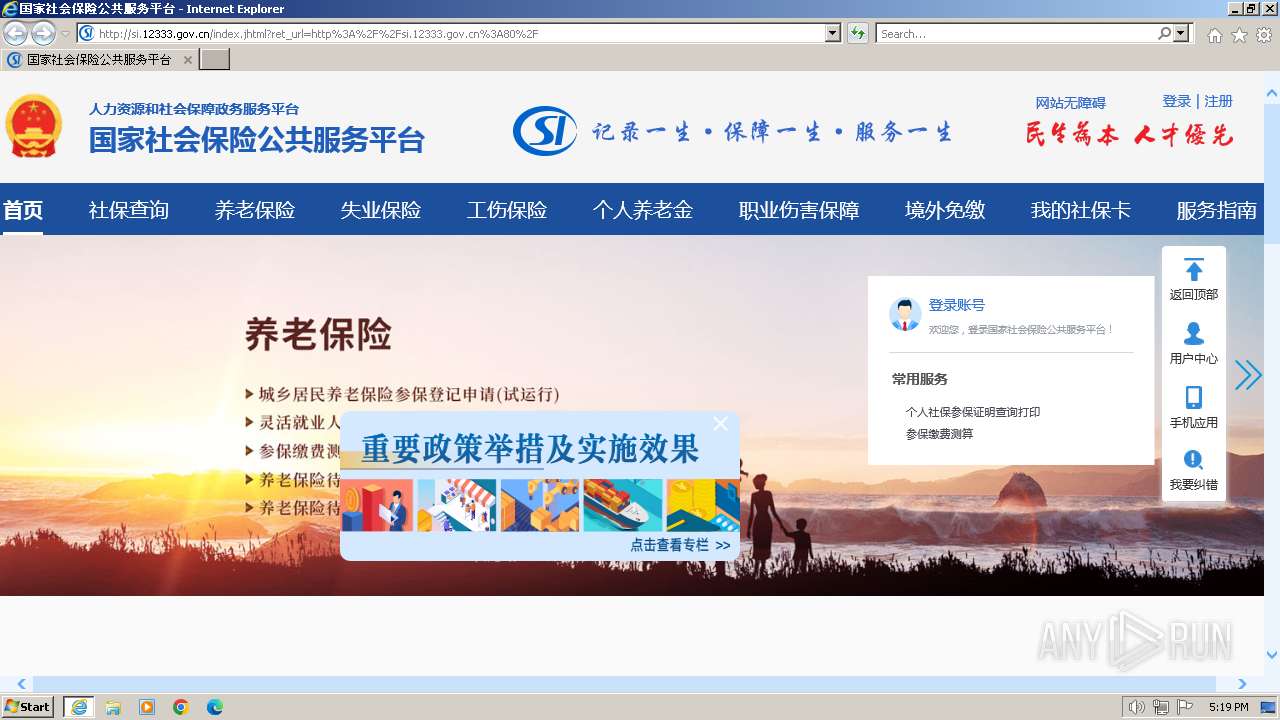
Task: Click the 登录账号 link
Action: [x=957, y=305]
